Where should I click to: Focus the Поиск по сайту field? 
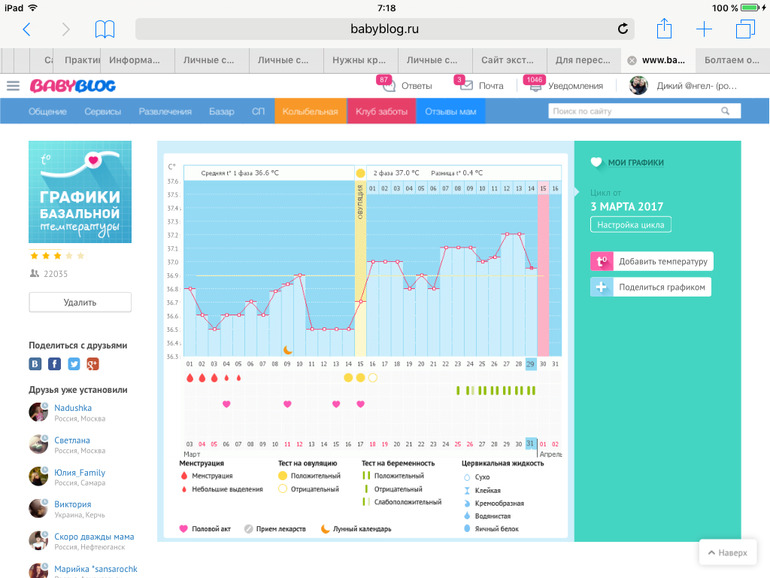pos(635,111)
